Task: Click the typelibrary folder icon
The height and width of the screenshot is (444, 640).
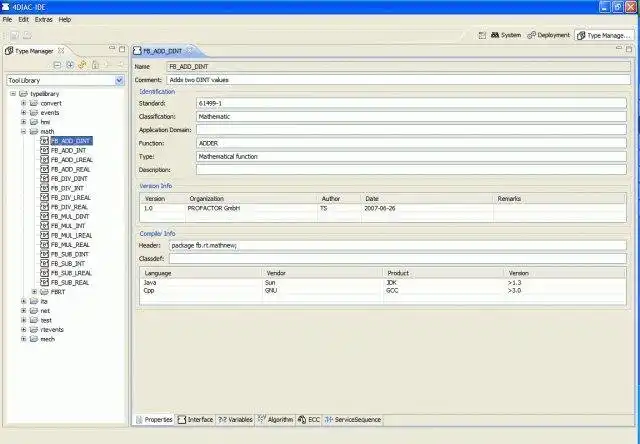Action: click(24, 94)
